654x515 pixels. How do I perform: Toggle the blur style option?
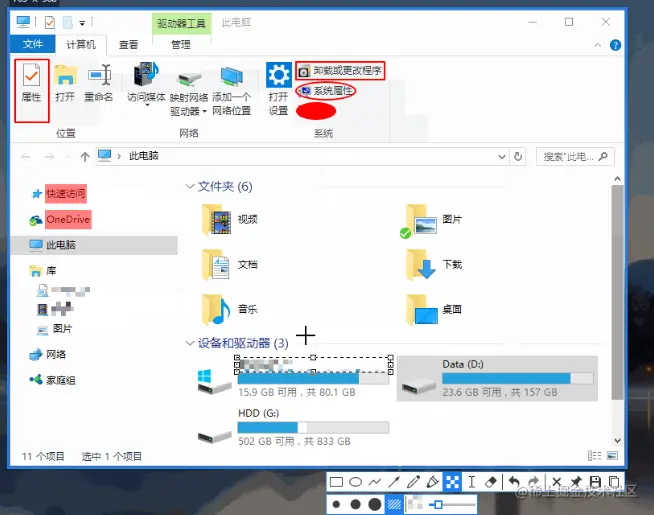pyautogui.click(x=415, y=504)
